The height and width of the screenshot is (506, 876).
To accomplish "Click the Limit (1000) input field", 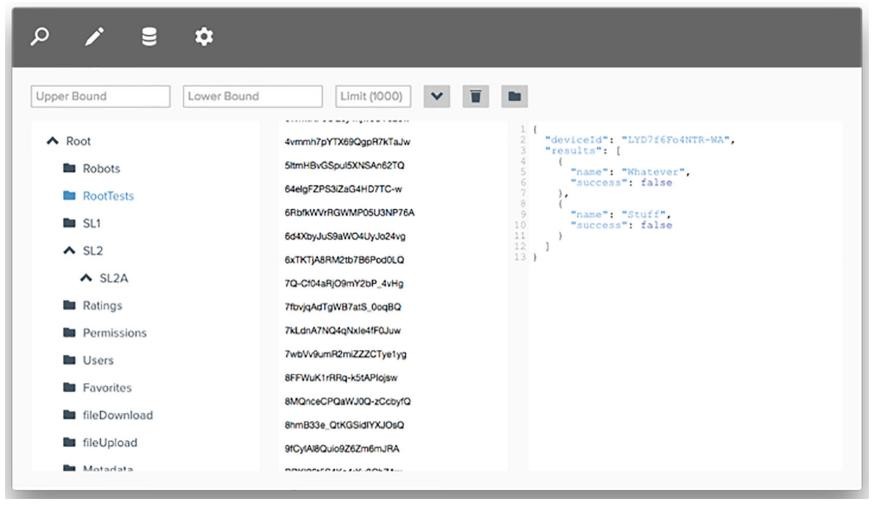I will coord(373,96).
